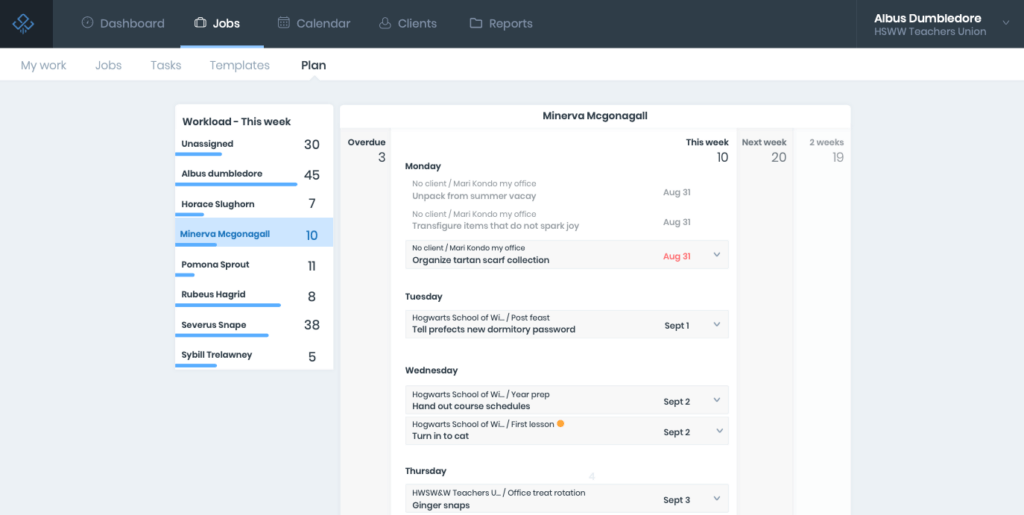This screenshot has height=515, width=1024.
Task: Click Albus dumbledore workload progress bar
Action: [239, 184]
